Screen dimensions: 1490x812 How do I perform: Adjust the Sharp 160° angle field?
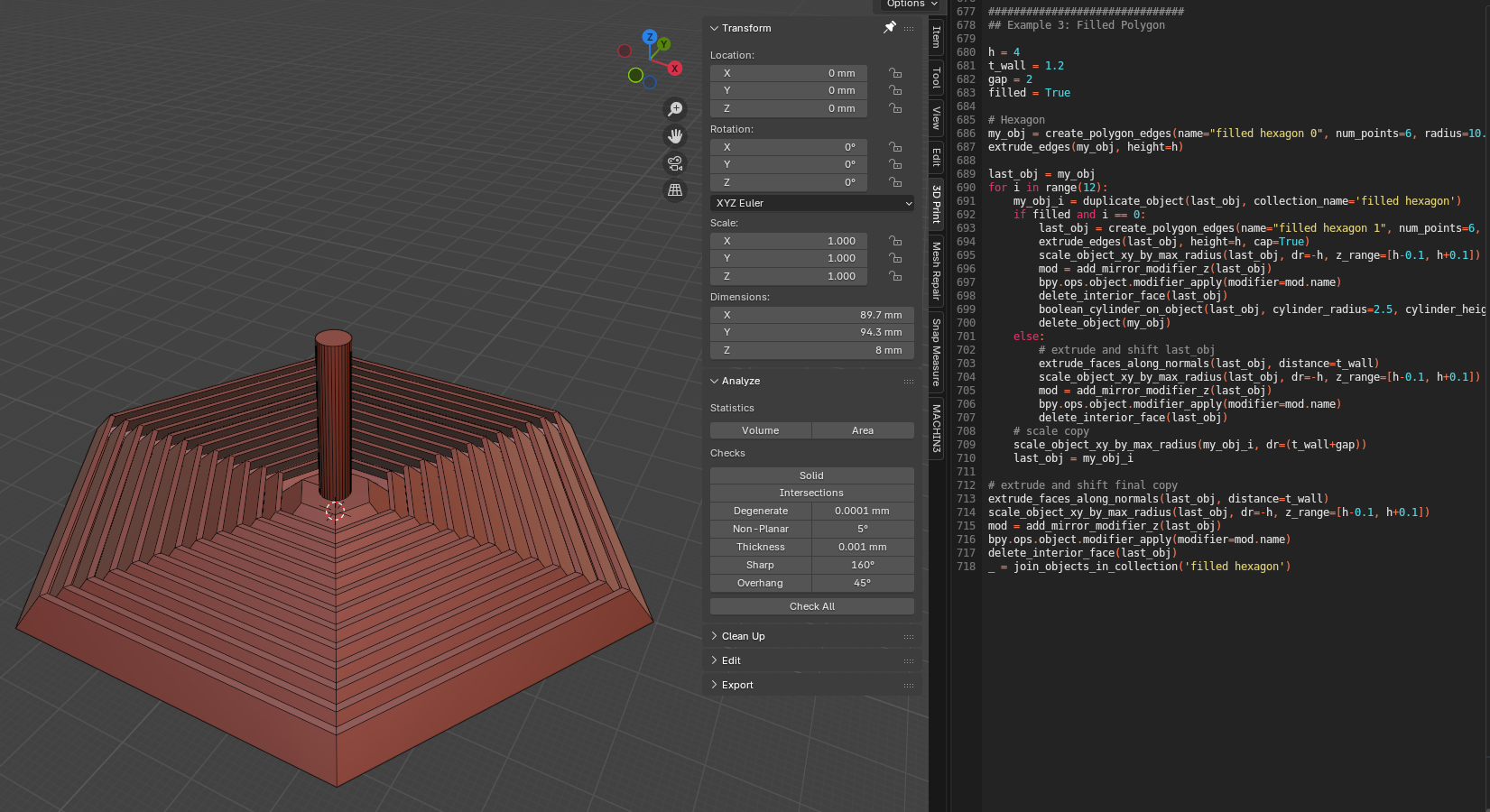[863, 565]
